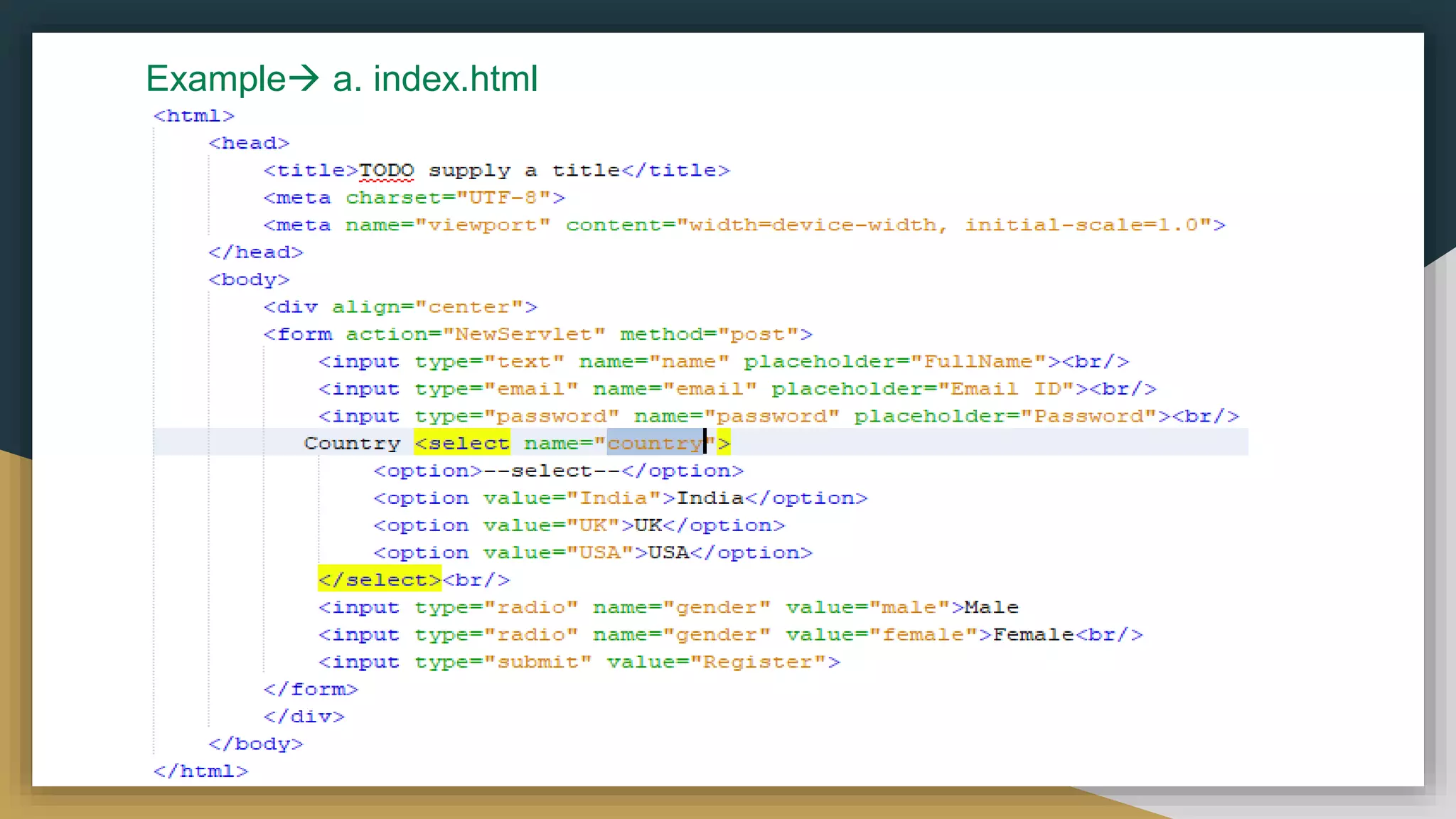The width and height of the screenshot is (1456, 819).
Task: Click the female radio input line
Action: (x=729, y=635)
